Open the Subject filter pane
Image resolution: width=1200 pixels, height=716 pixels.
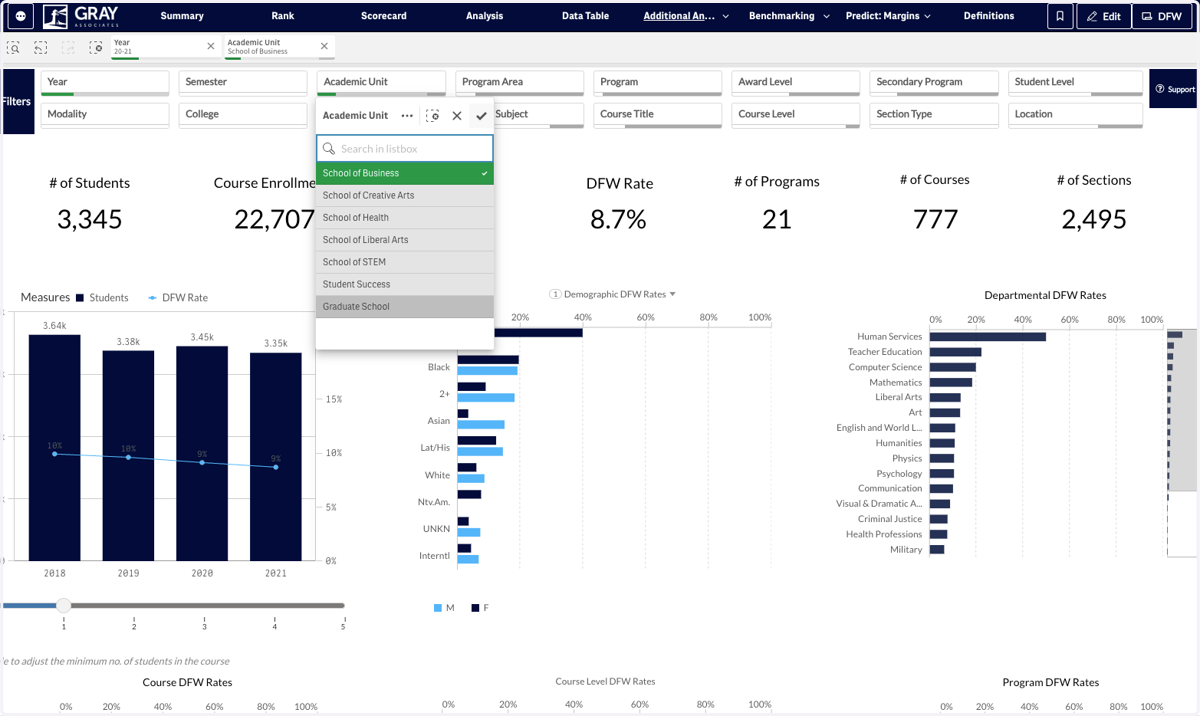(538, 115)
